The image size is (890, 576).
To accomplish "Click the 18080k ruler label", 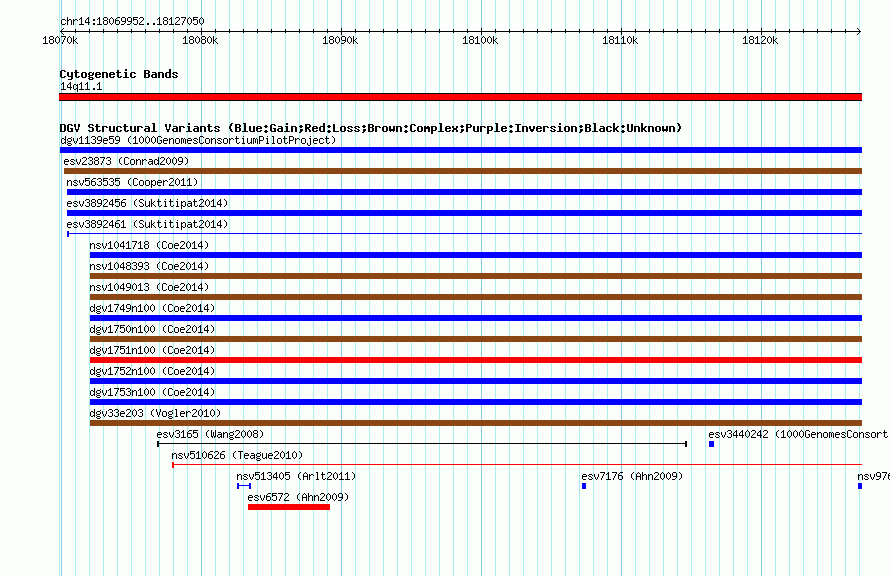I will click(200, 40).
